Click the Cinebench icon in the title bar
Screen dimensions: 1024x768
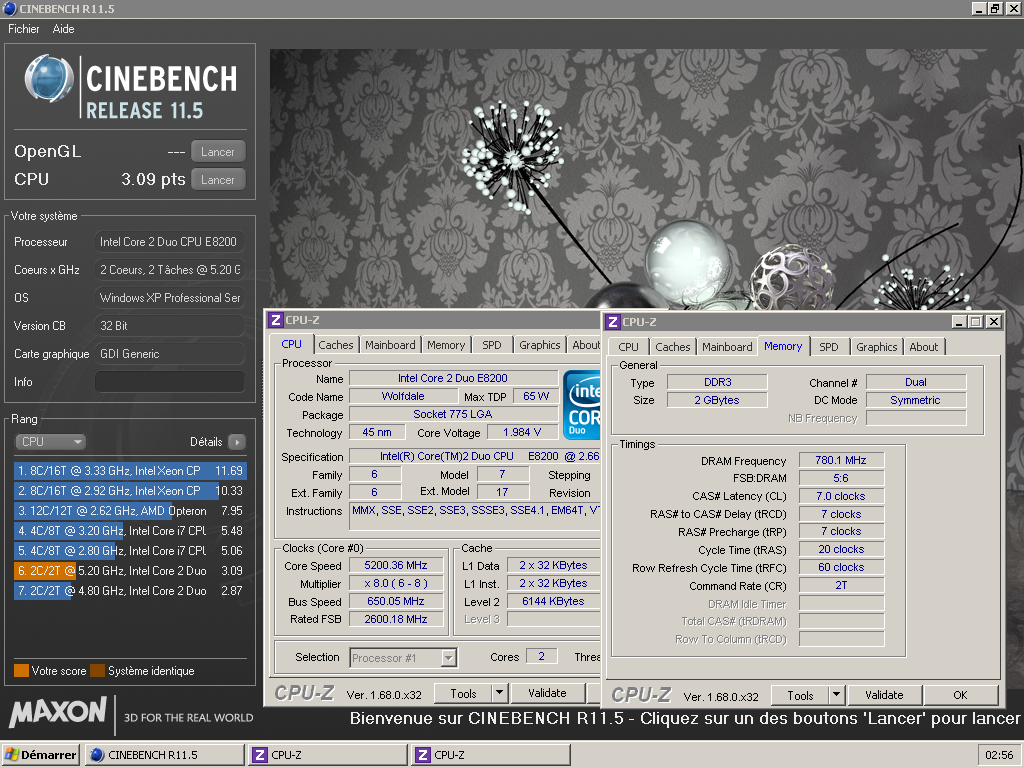click(x=9, y=8)
